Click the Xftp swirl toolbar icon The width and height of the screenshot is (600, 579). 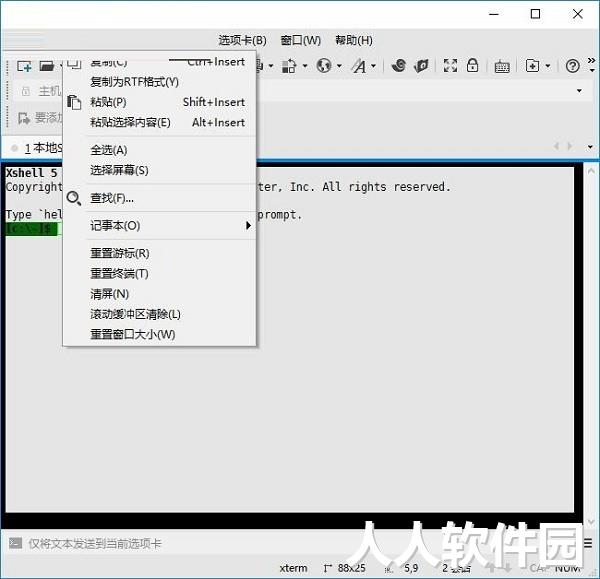(399, 65)
